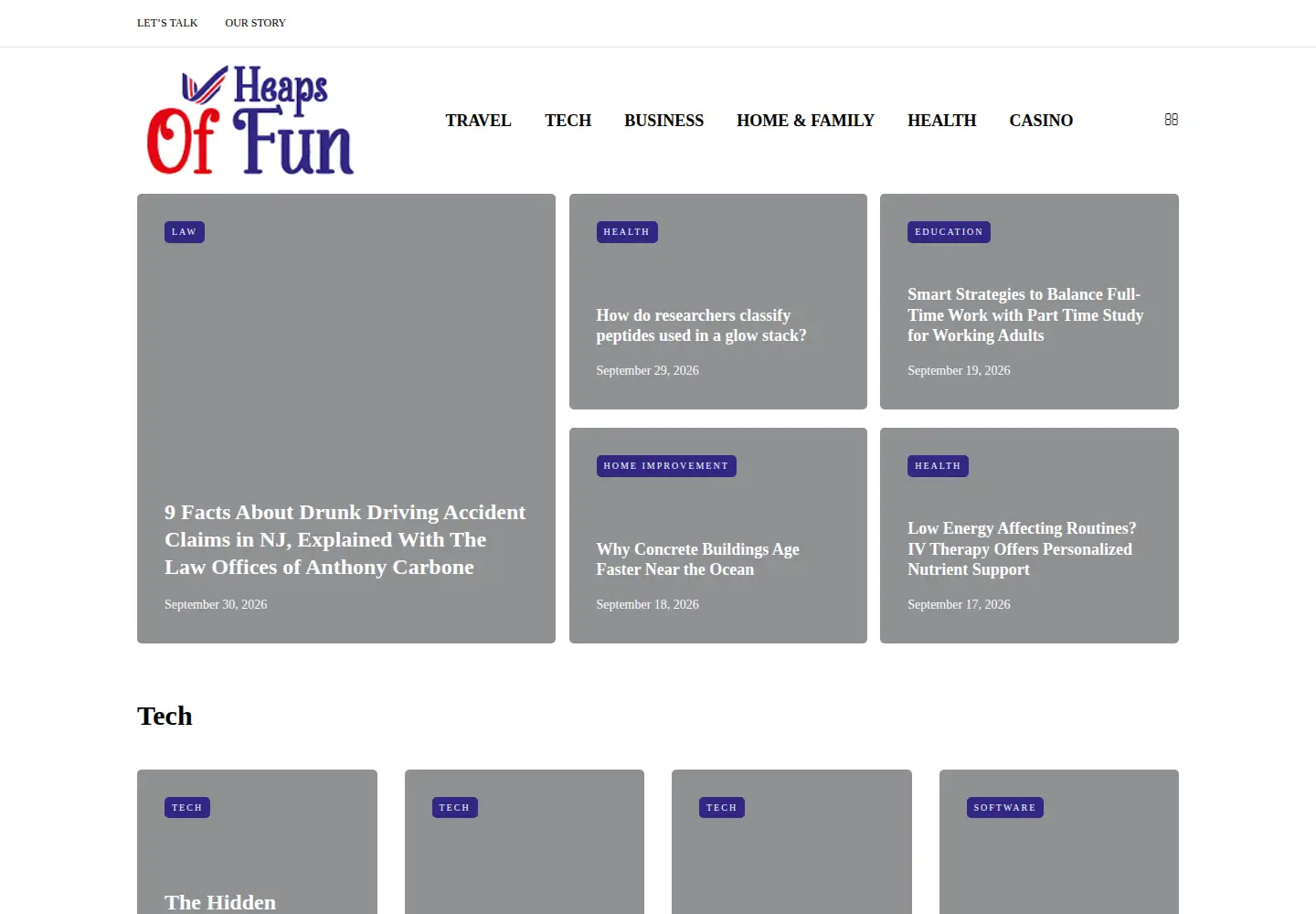Click Tech badge on The Hidden card
The width and height of the screenshot is (1316, 914).
pos(187,808)
